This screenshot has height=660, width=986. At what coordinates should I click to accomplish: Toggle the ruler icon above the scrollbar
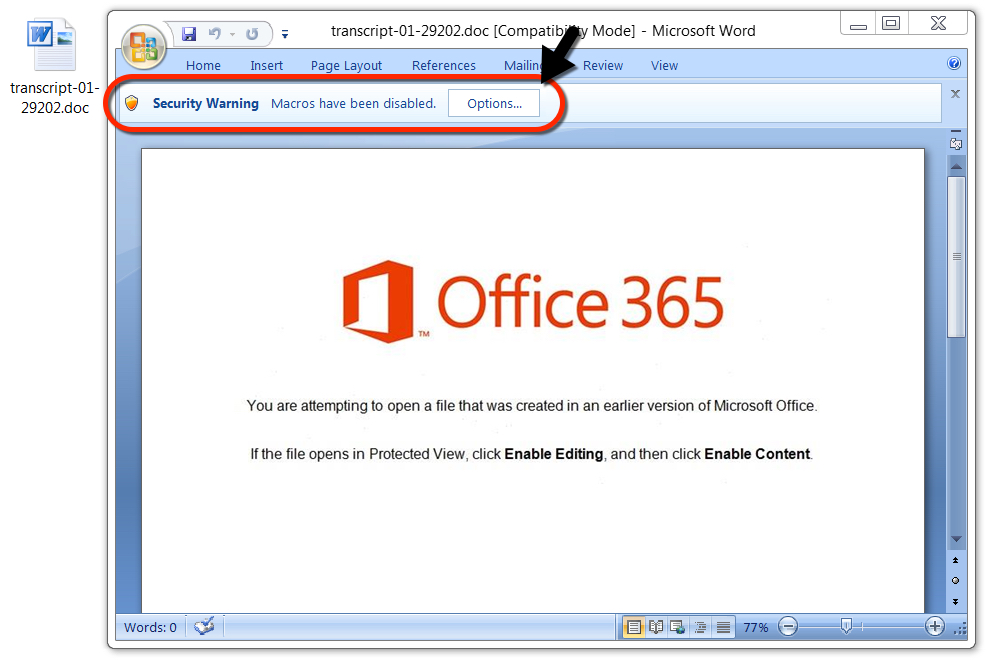pyautogui.click(x=956, y=143)
